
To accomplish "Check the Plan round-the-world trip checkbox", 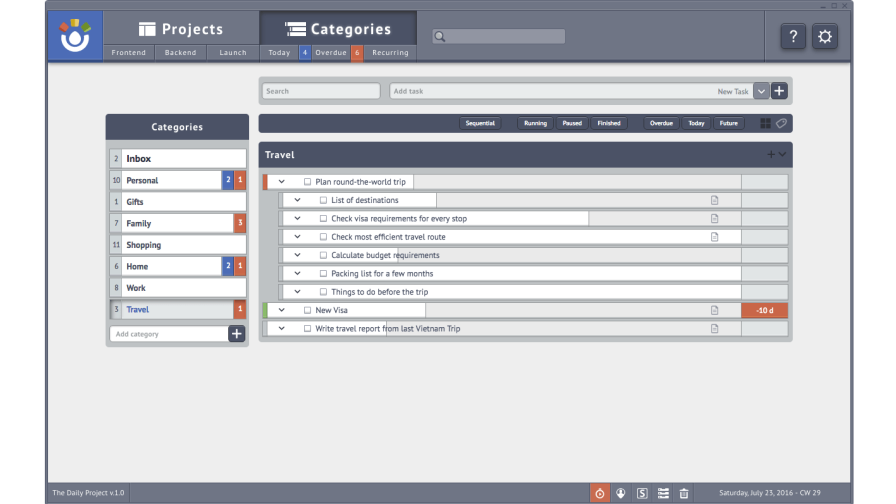I will [x=307, y=182].
